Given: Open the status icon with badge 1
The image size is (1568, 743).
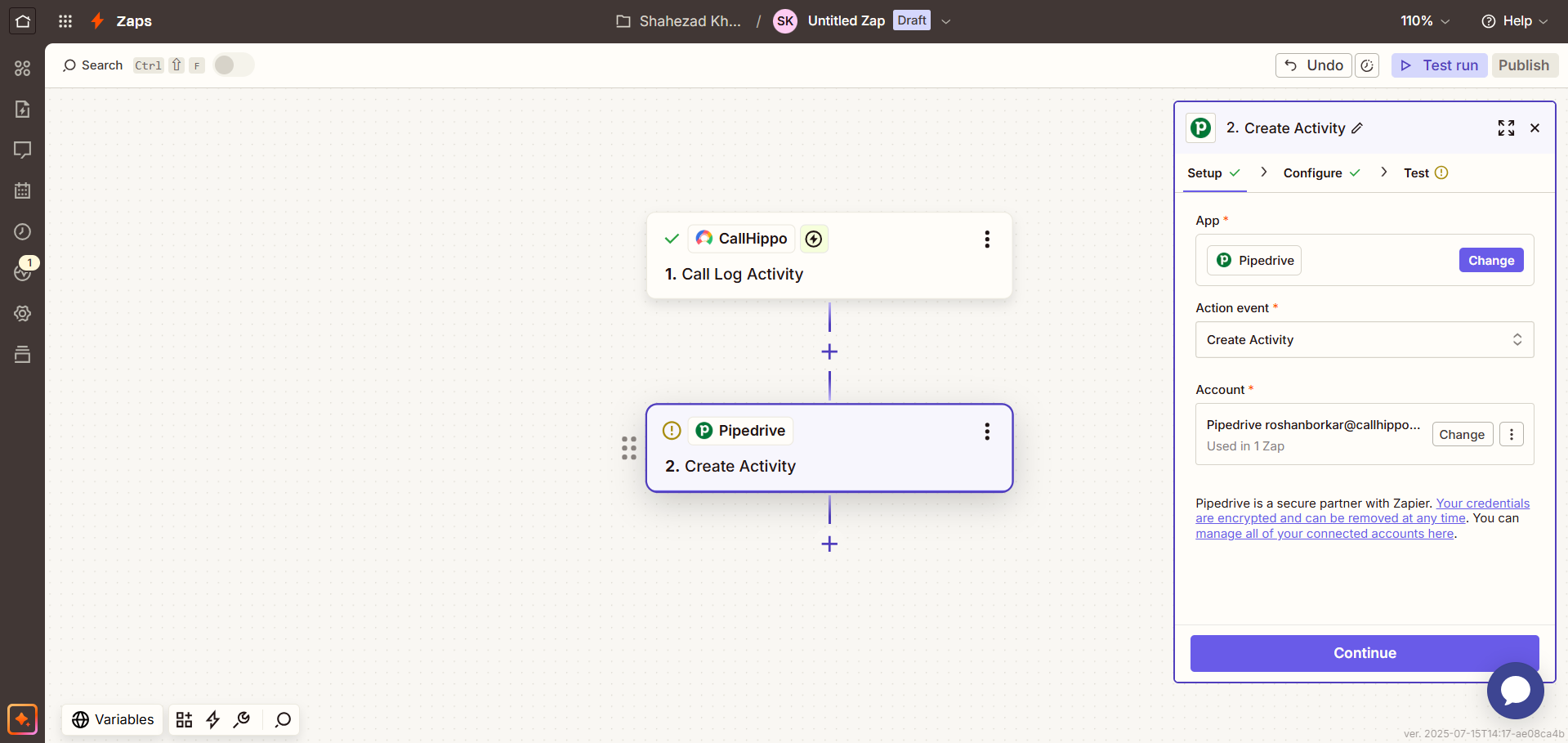Looking at the screenshot, I should tap(24, 271).
